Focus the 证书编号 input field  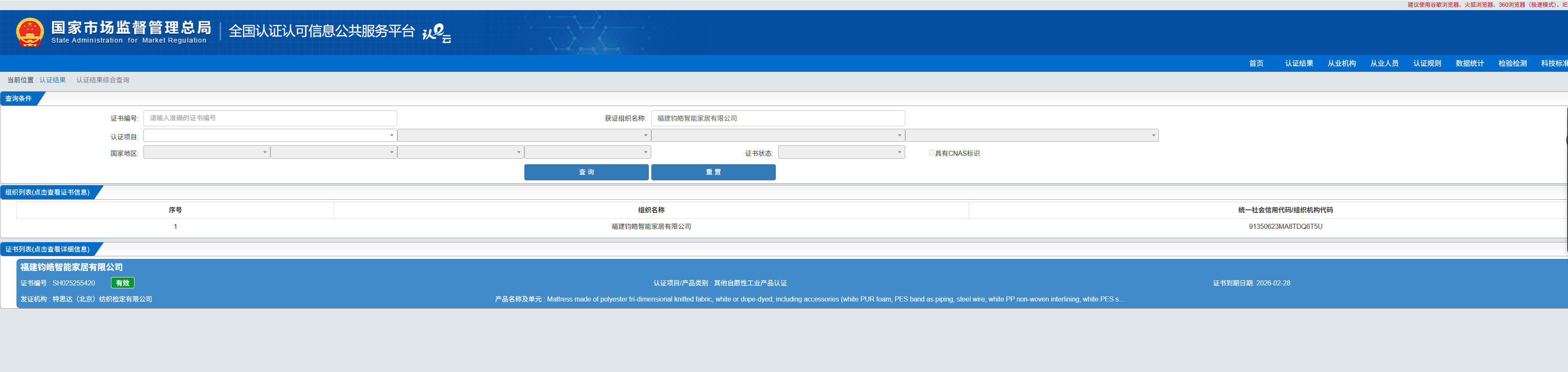point(270,118)
